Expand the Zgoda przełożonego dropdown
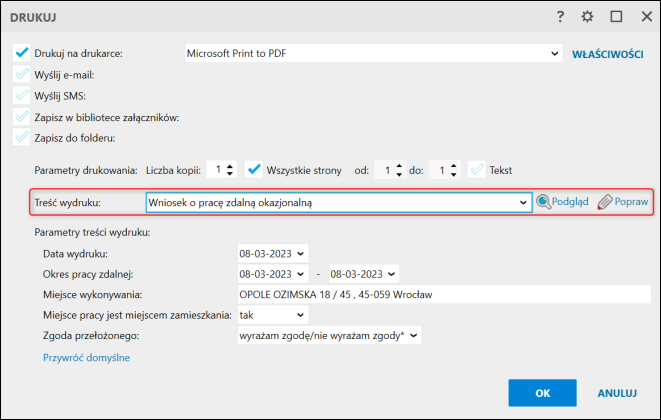Image resolution: width=661 pixels, height=420 pixels. coord(415,337)
